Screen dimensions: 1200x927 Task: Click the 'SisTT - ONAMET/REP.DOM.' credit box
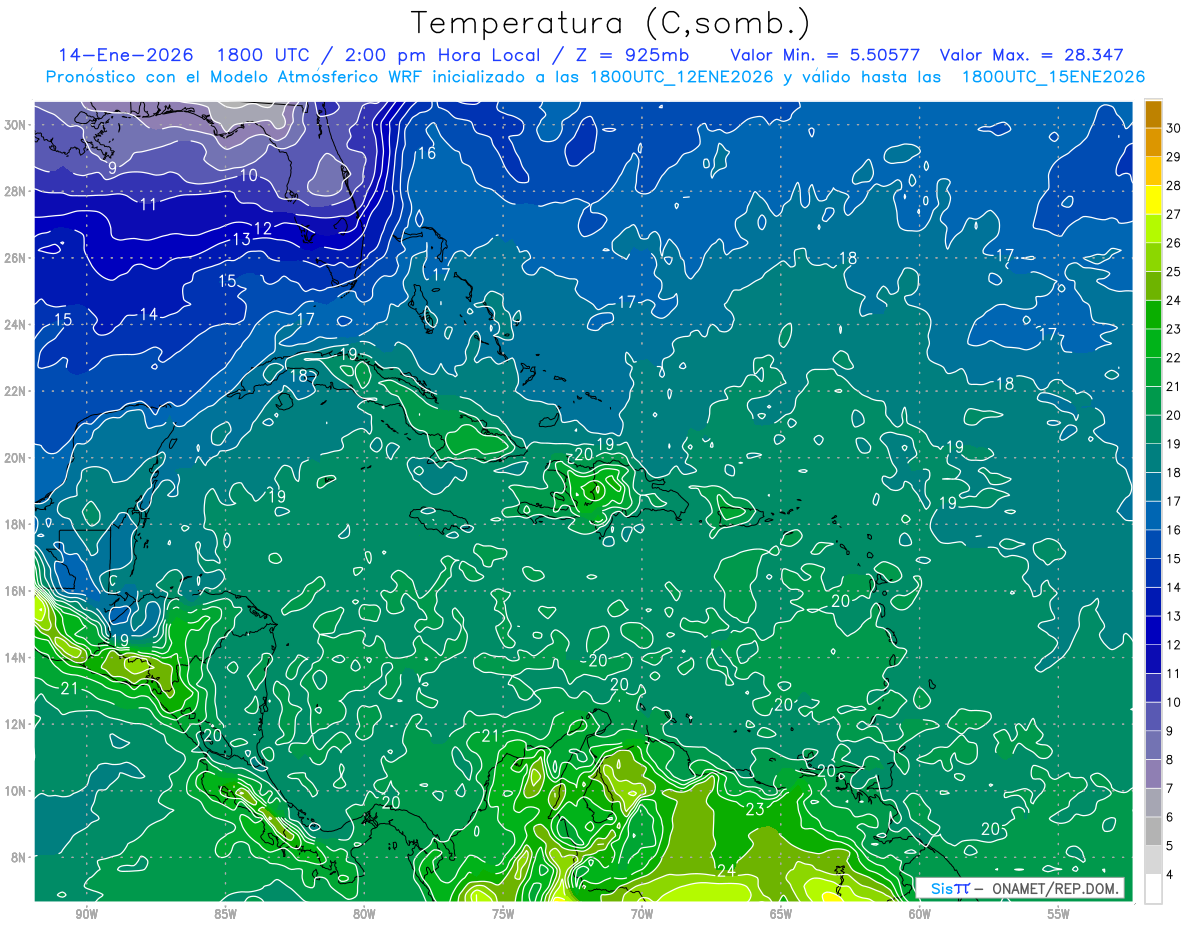(x=1020, y=888)
